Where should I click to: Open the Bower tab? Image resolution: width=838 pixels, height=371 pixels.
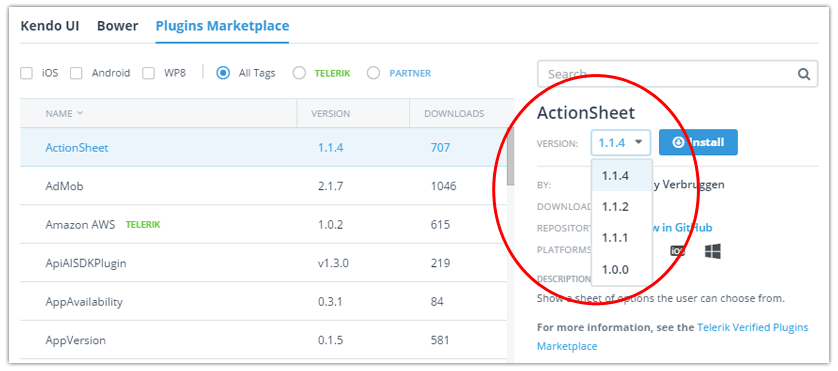point(118,26)
